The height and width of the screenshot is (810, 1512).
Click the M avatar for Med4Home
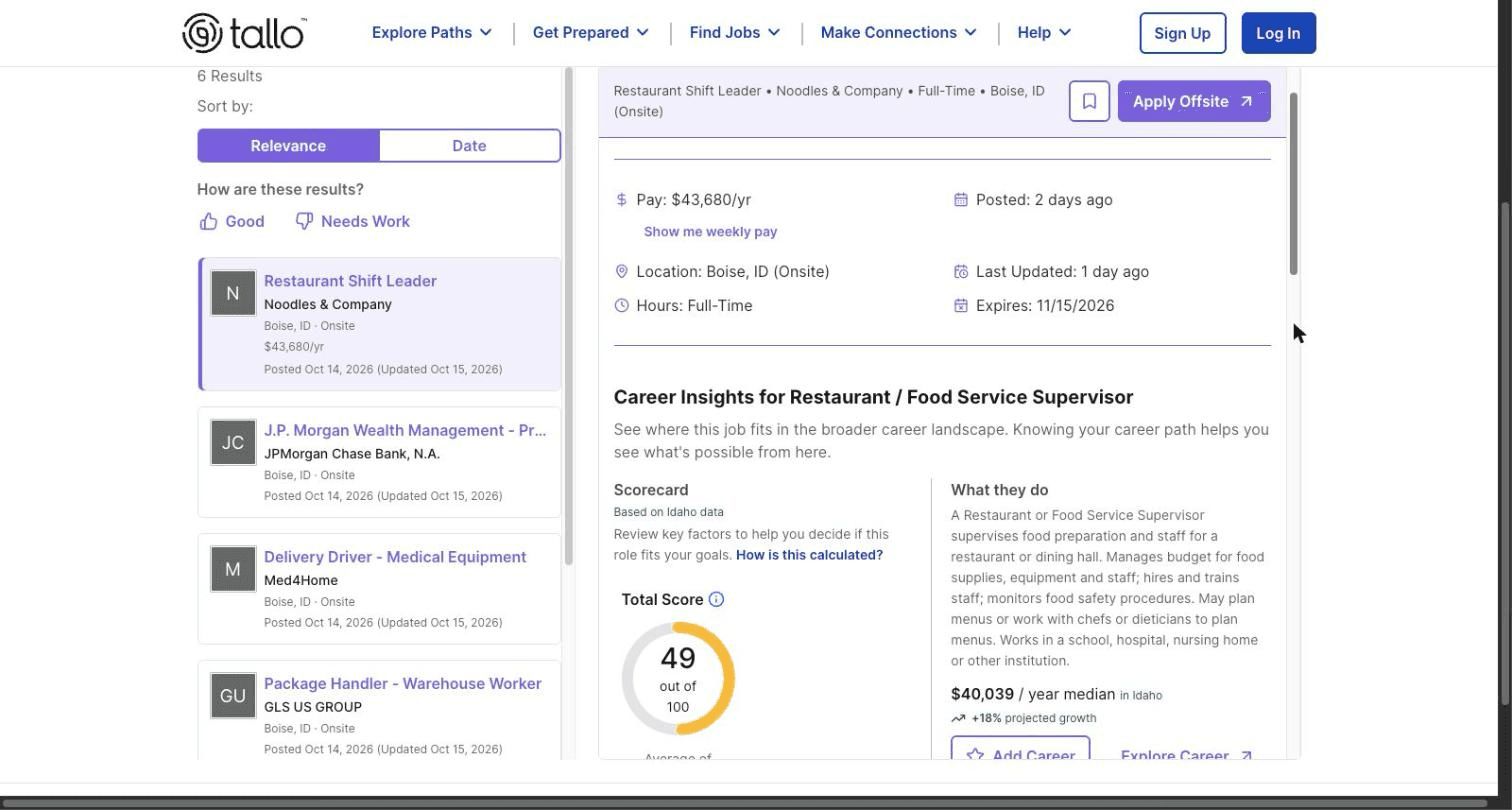[233, 569]
